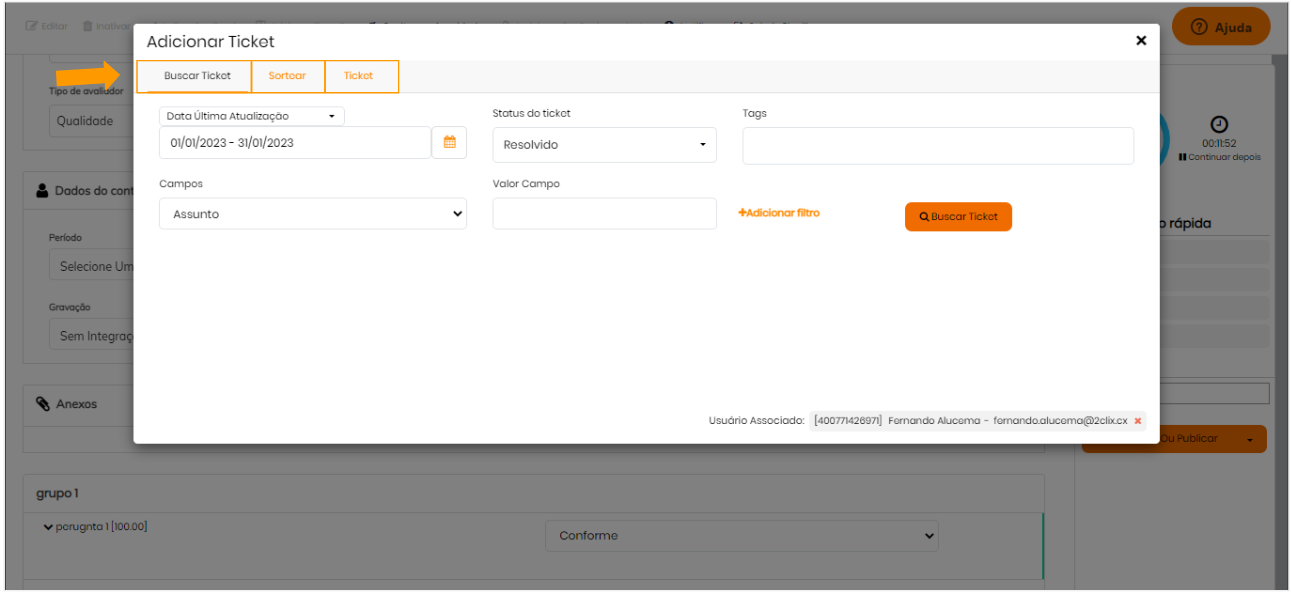This screenshot has height=592, width=1291.
Task: Click the orange Buscar Ticket search button
Action: 957,217
